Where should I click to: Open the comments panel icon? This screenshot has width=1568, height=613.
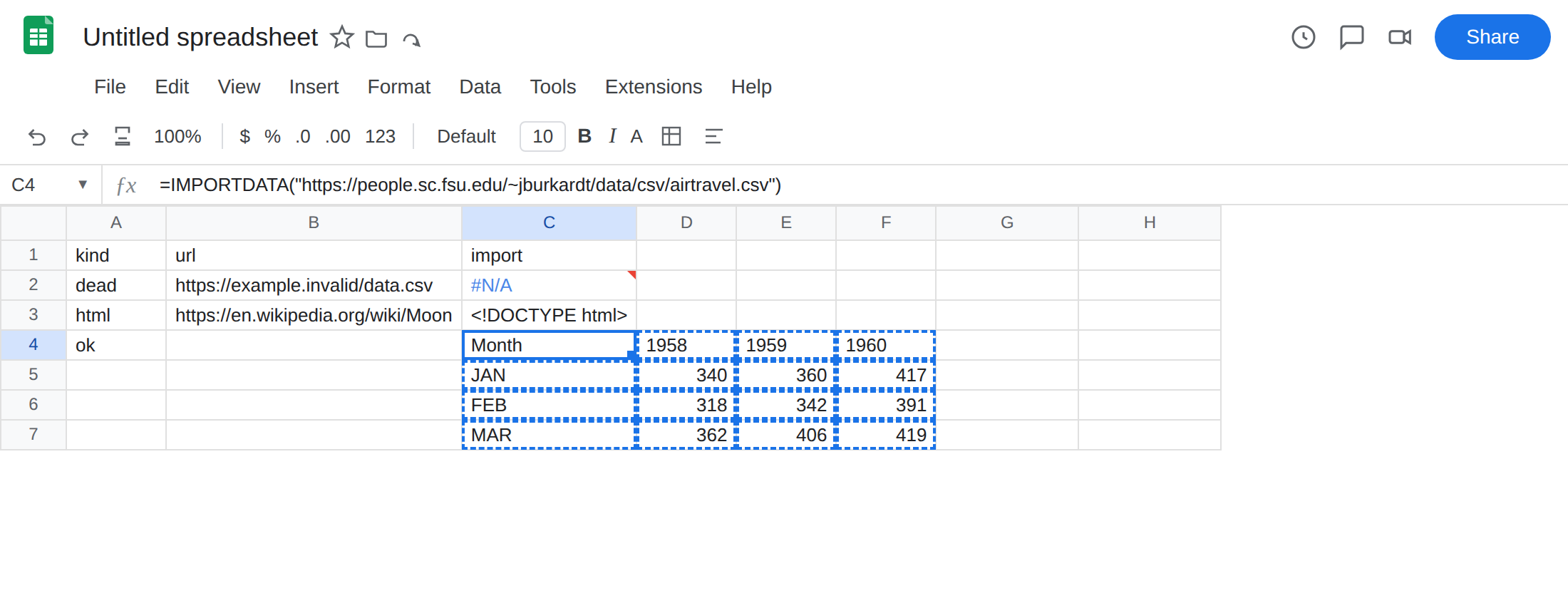(x=1351, y=37)
